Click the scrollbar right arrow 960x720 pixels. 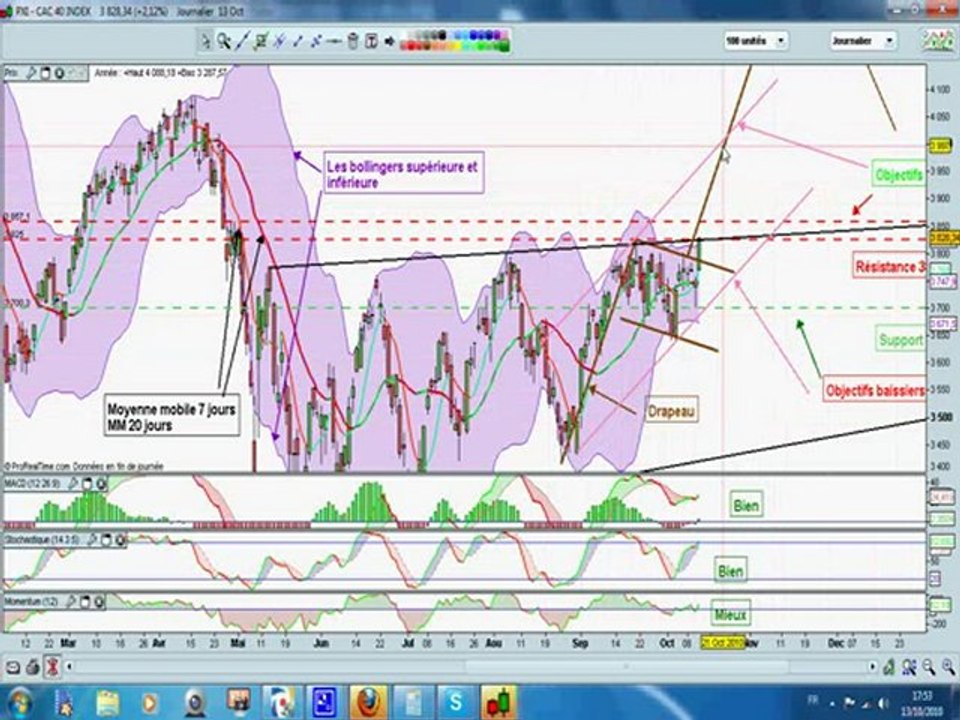click(x=872, y=667)
